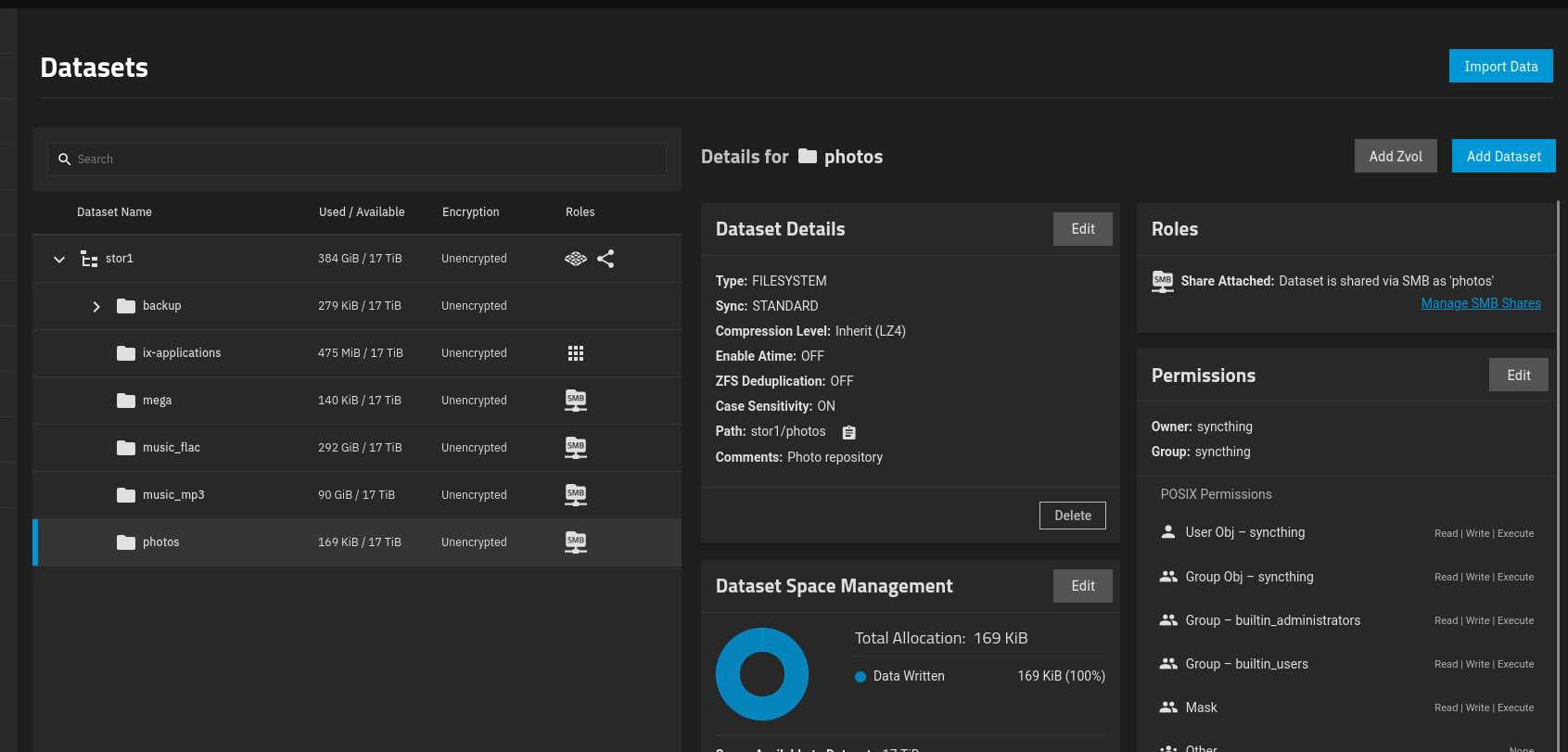Select the music_mp3 dataset row
This screenshot has height=752, width=1568.
(357, 495)
